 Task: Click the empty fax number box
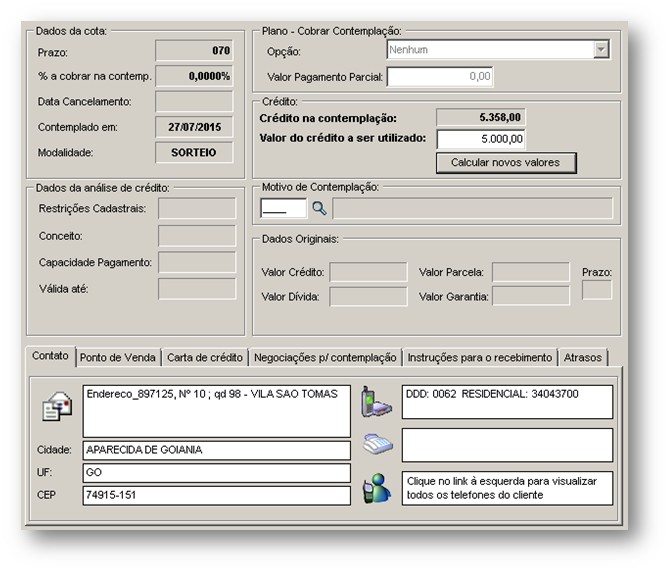508,445
